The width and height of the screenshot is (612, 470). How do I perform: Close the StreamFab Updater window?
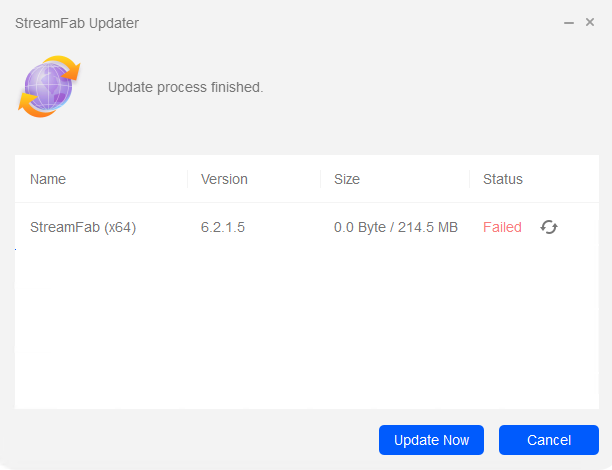tap(590, 22)
